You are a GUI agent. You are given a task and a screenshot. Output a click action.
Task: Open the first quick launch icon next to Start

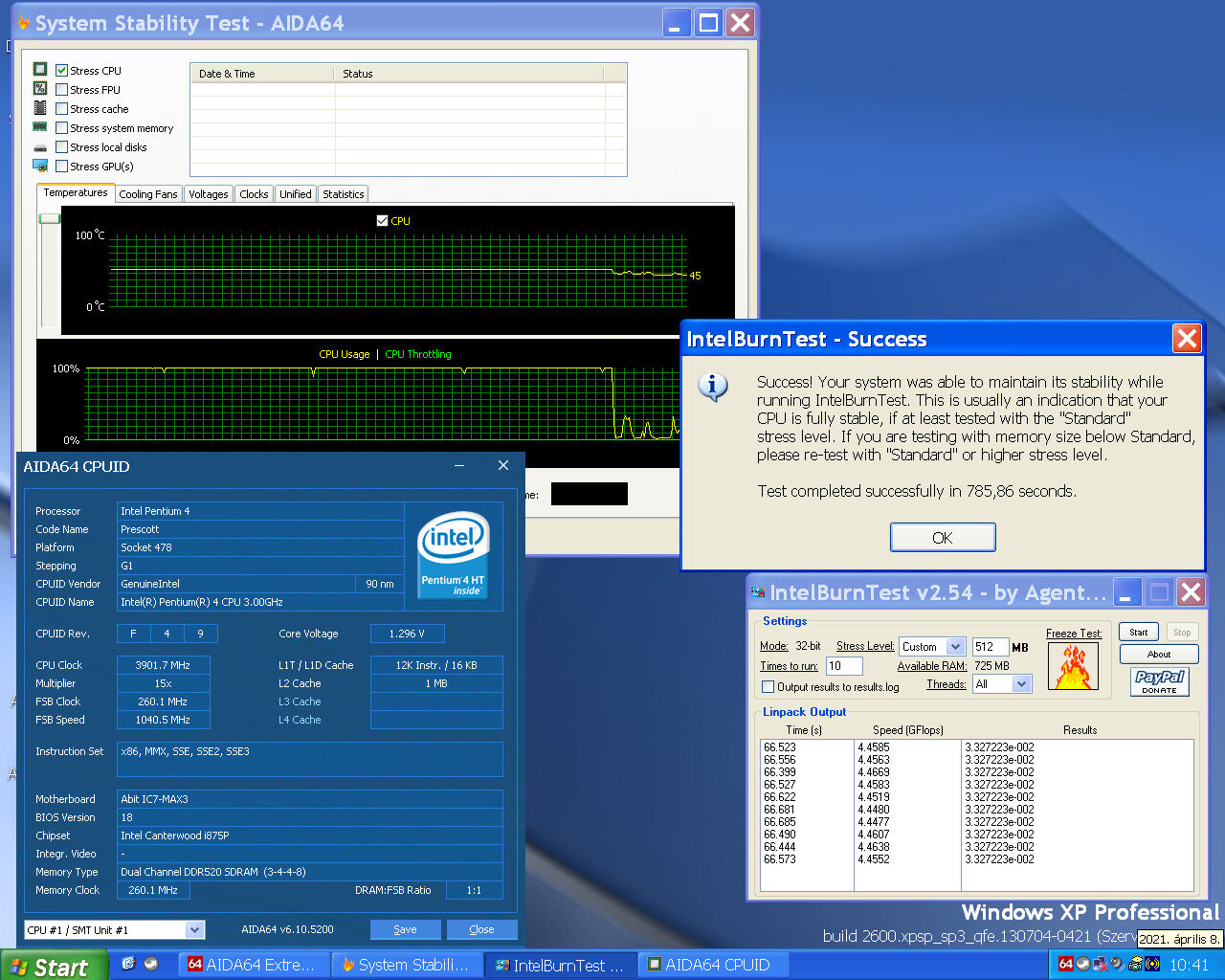tap(128, 964)
